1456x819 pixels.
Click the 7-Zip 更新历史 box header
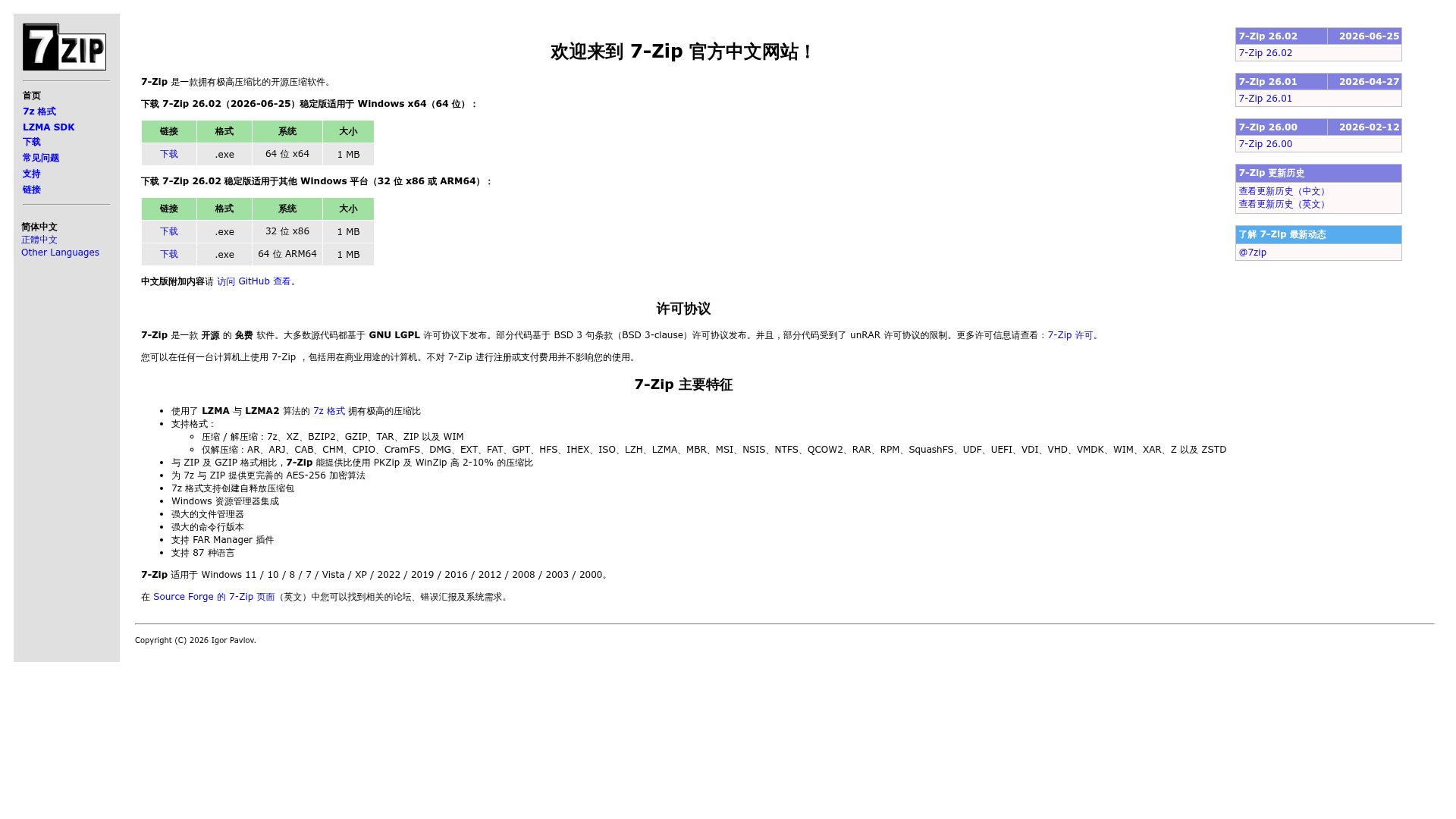(1319, 173)
